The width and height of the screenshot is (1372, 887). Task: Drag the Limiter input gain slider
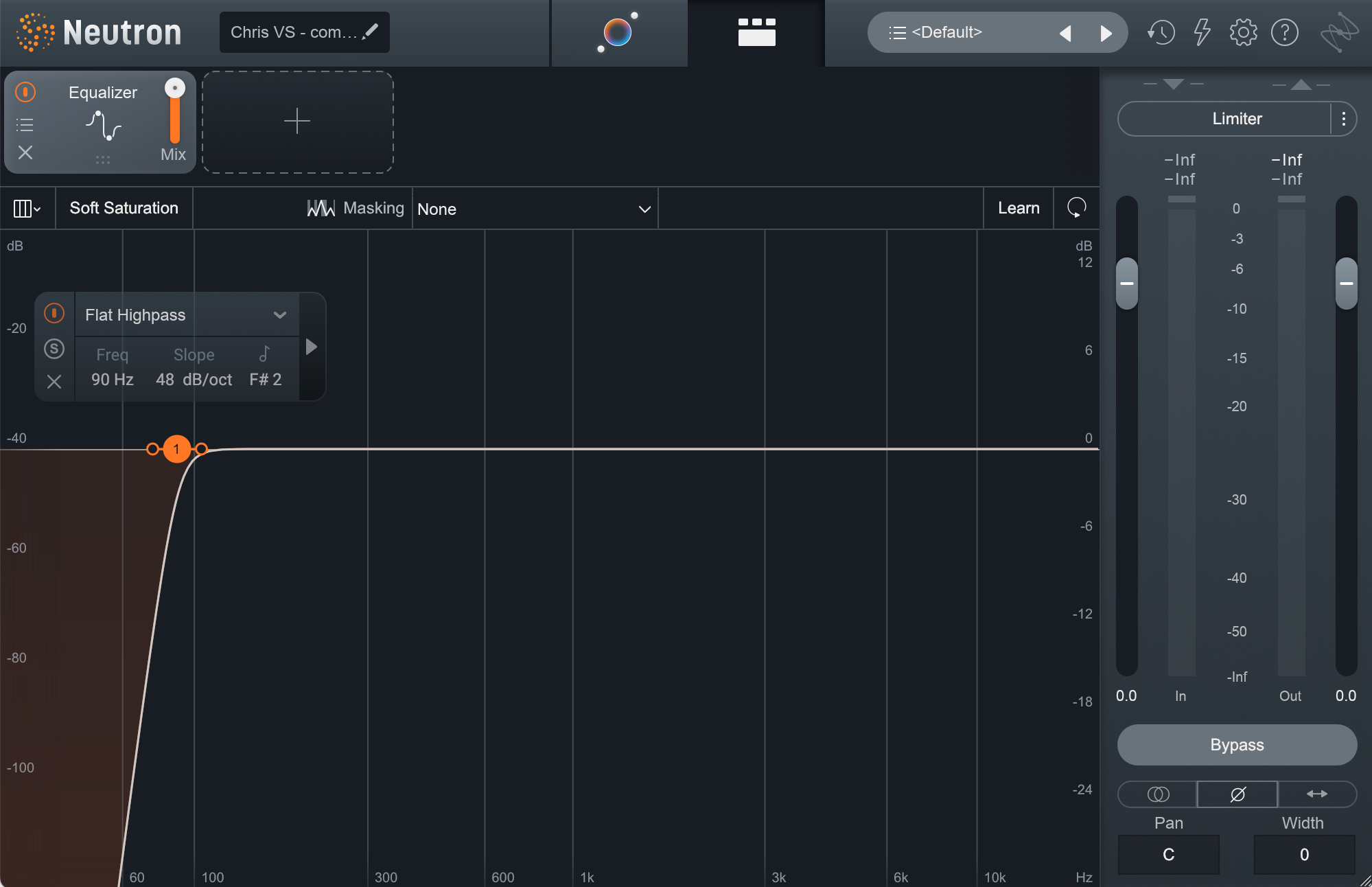[x=1126, y=285]
